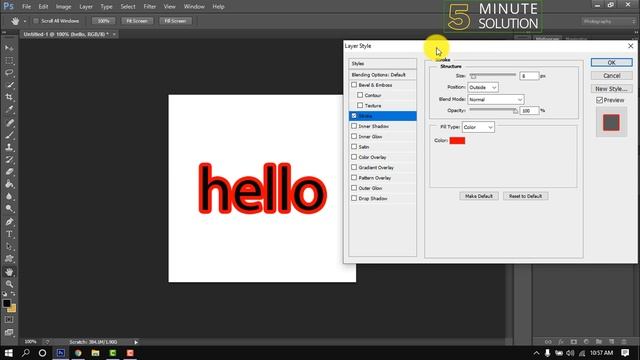Select the Clone Stamp tool
The height and width of the screenshot is (360, 640).
pos(9,147)
